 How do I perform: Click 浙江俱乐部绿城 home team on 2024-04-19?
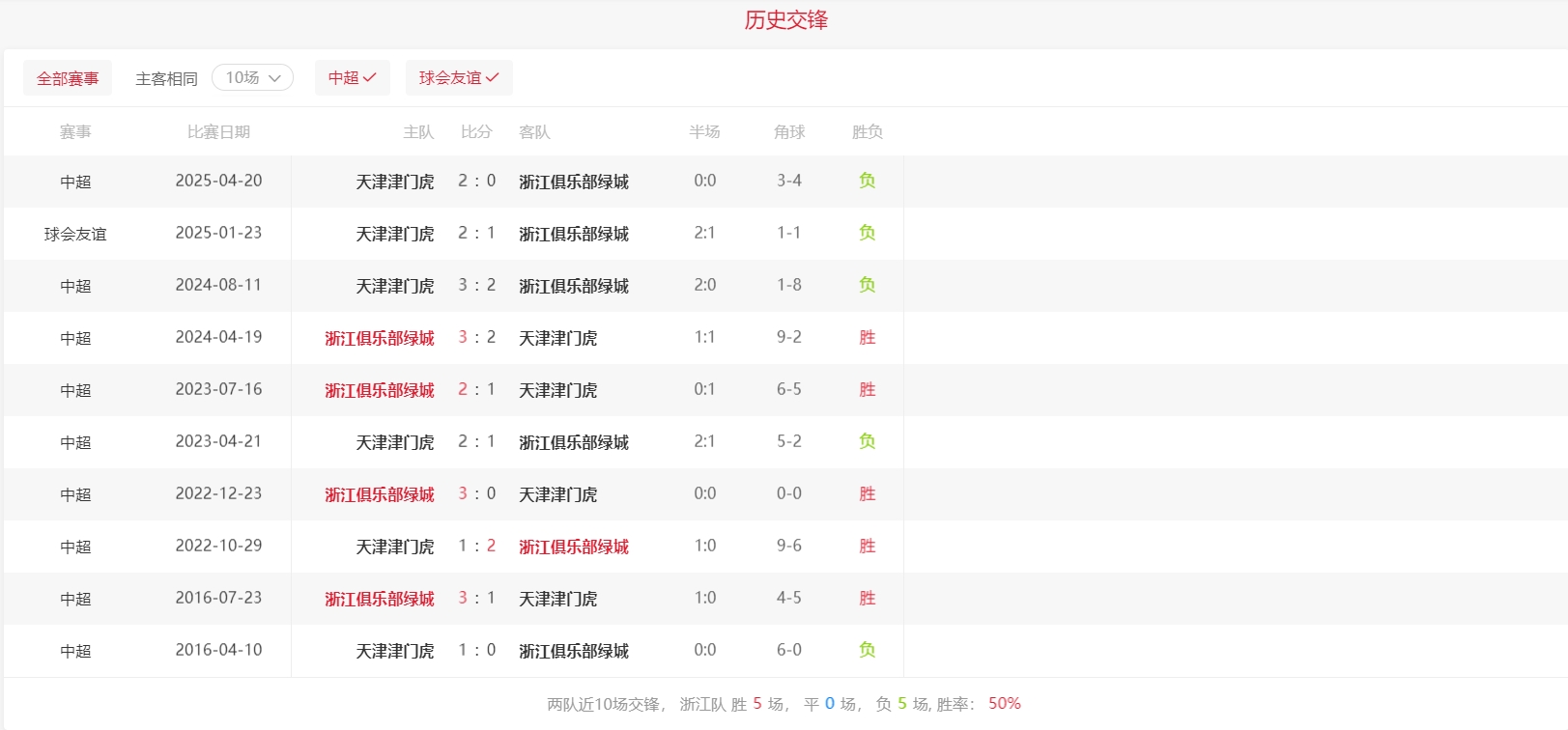point(380,338)
